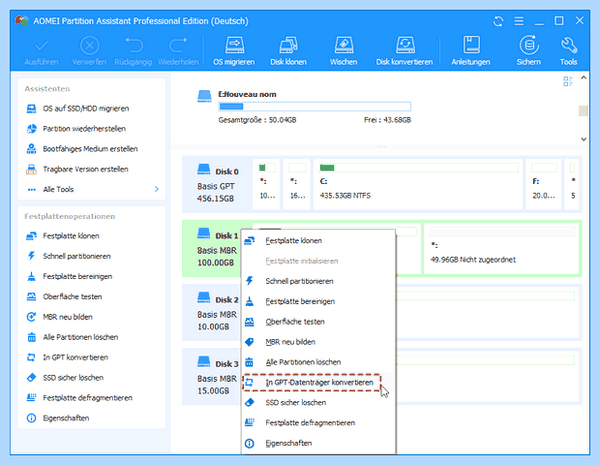Select the Disk 3 header

212,377
